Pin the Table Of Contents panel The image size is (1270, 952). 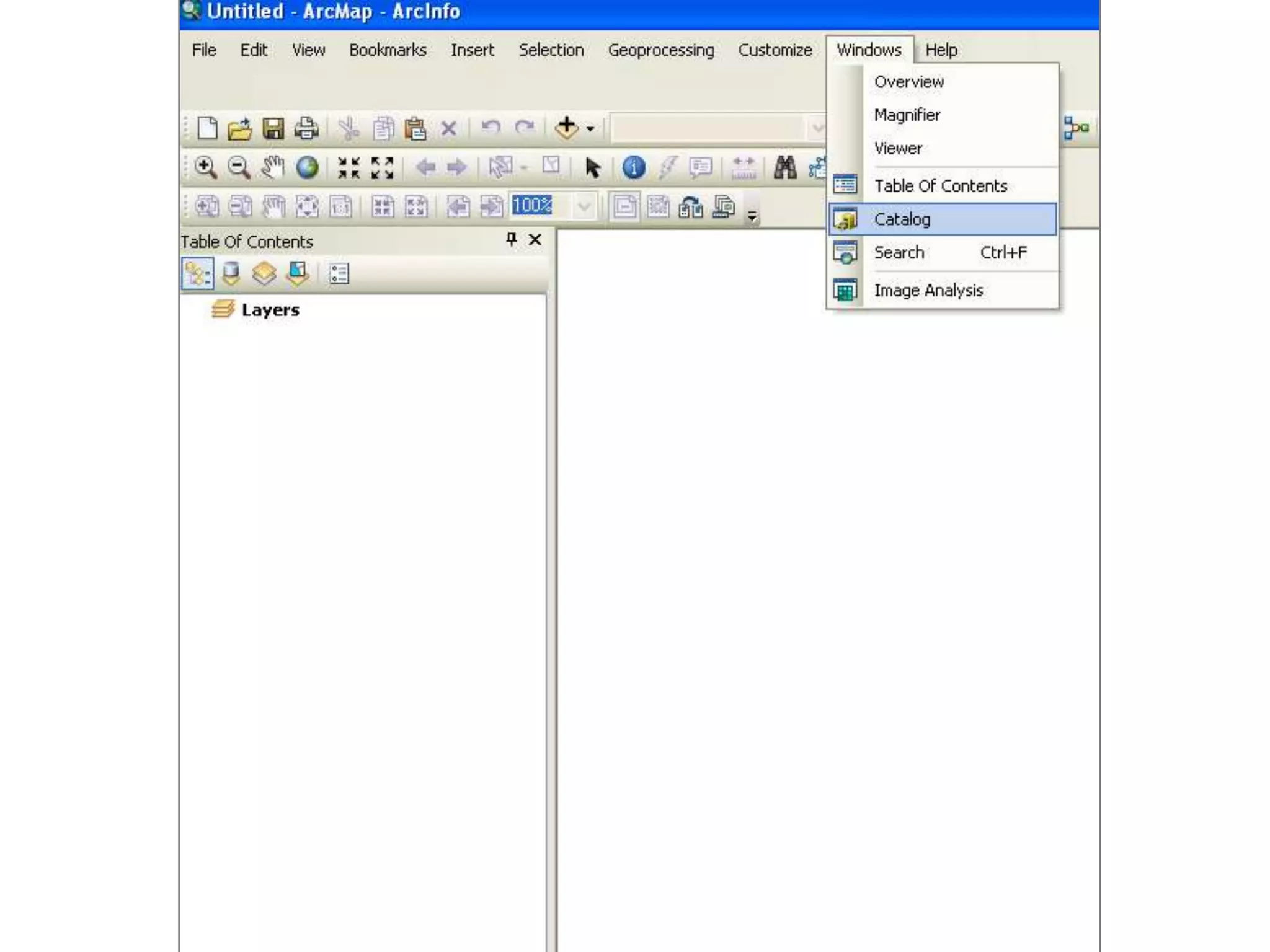pos(512,239)
